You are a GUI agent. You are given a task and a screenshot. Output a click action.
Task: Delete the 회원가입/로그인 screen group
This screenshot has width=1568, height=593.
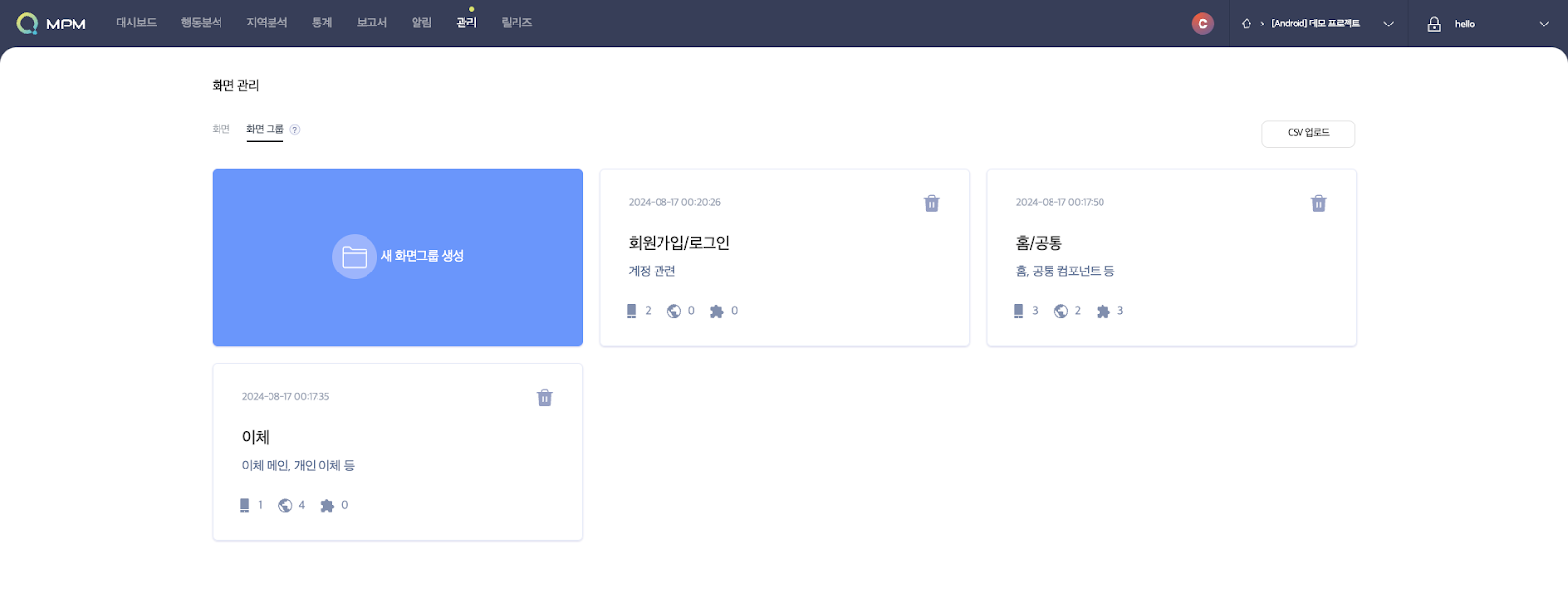(x=931, y=203)
